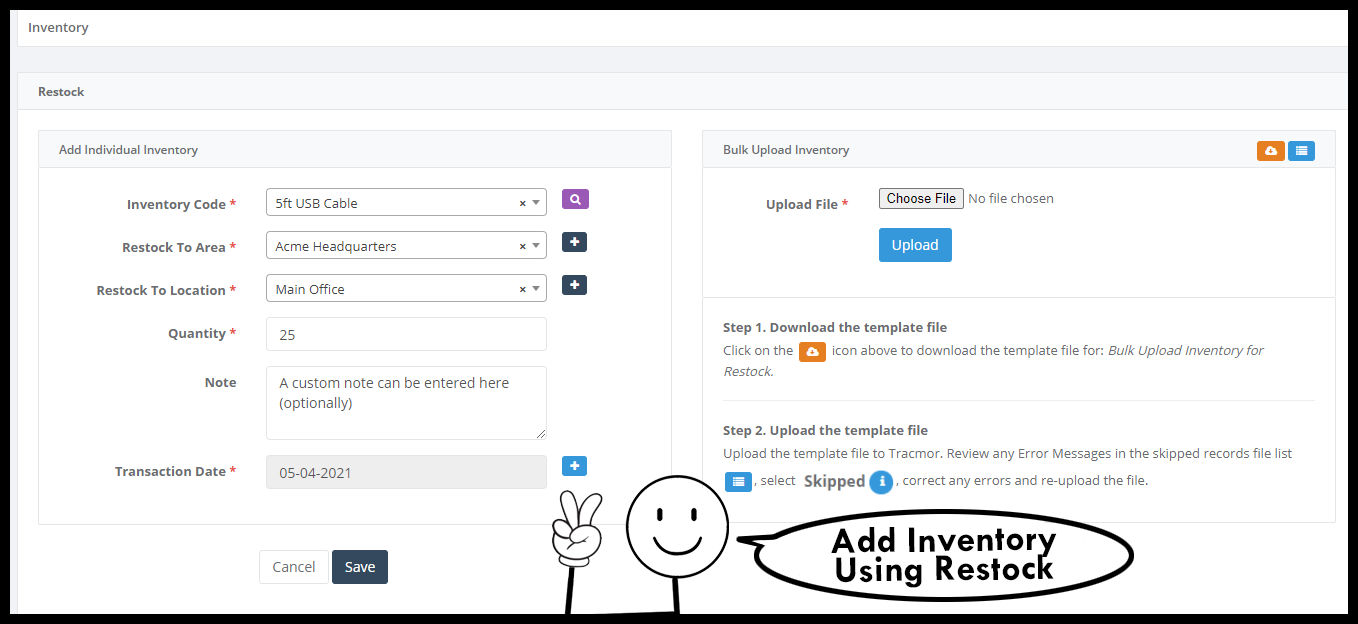Focus the Note text area

[406, 403]
